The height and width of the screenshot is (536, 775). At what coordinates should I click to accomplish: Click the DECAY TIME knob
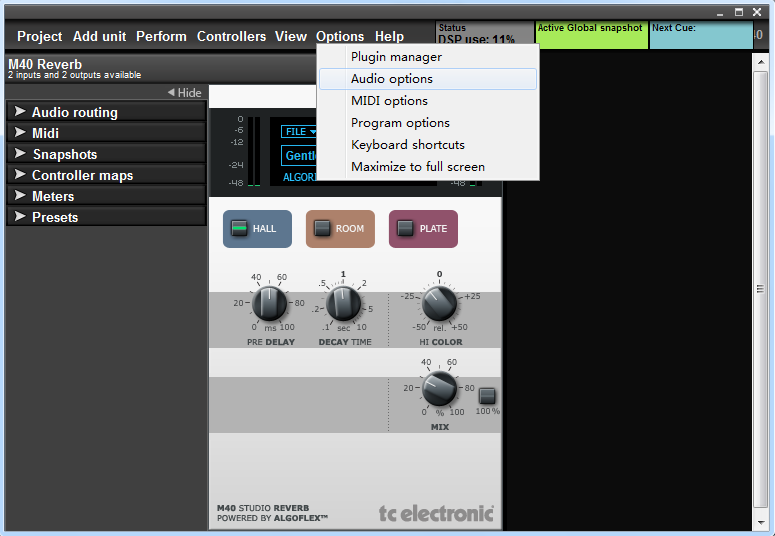pos(344,303)
